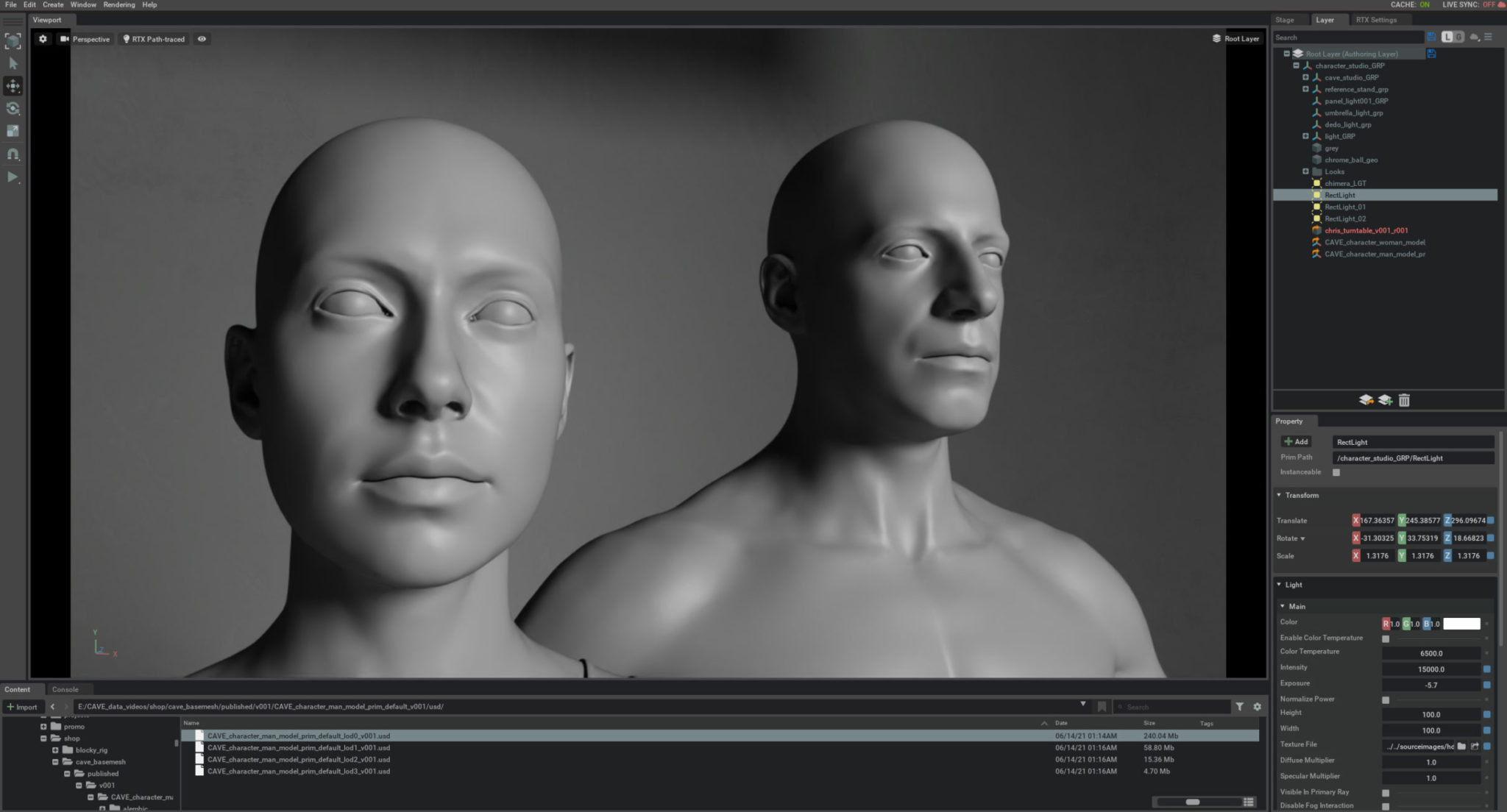The width and height of the screenshot is (1507, 812).
Task: Enable Color Temperature checkbox
Action: click(1386, 638)
